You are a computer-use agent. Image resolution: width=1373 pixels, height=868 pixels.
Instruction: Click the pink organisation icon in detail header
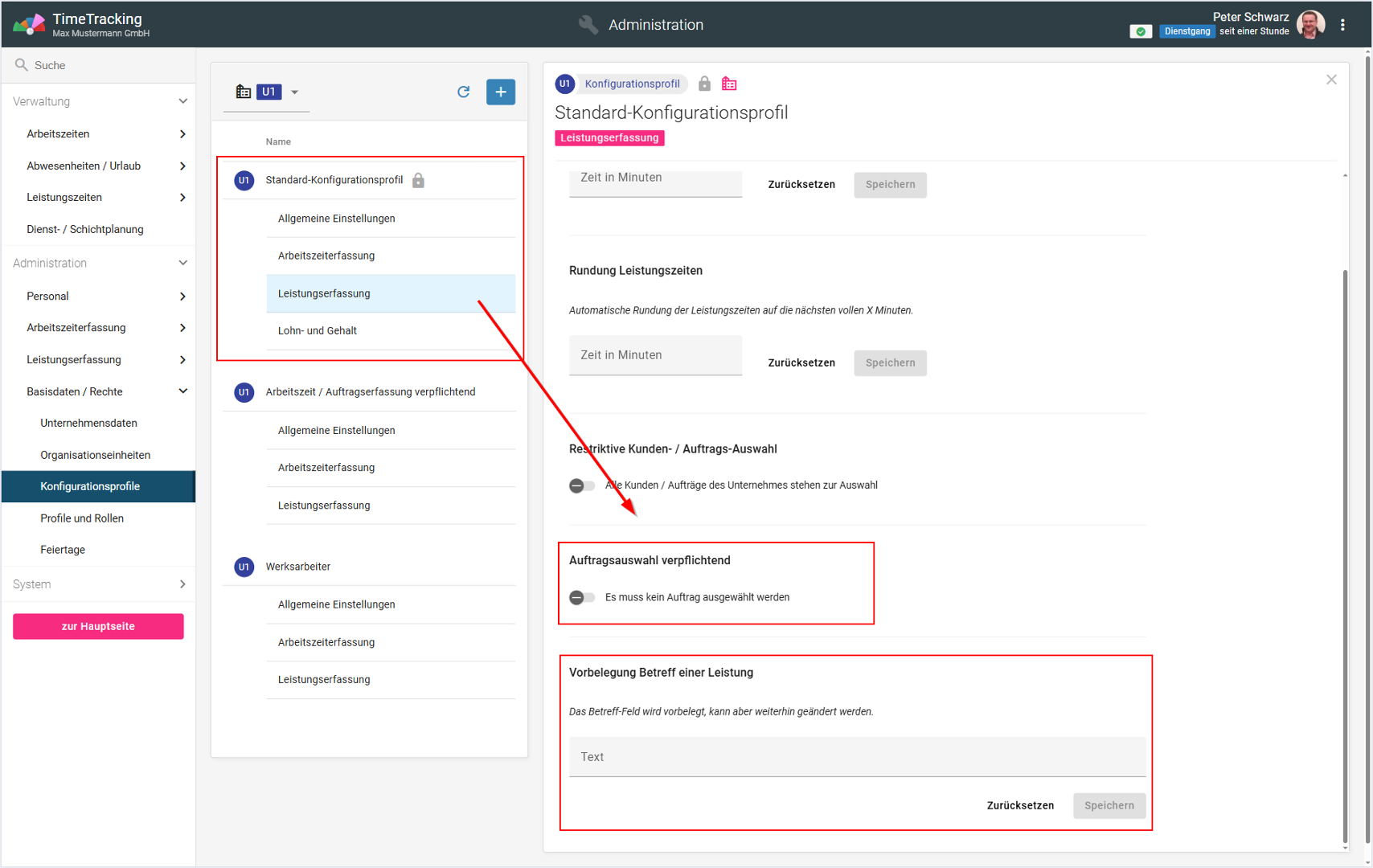click(729, 84)
